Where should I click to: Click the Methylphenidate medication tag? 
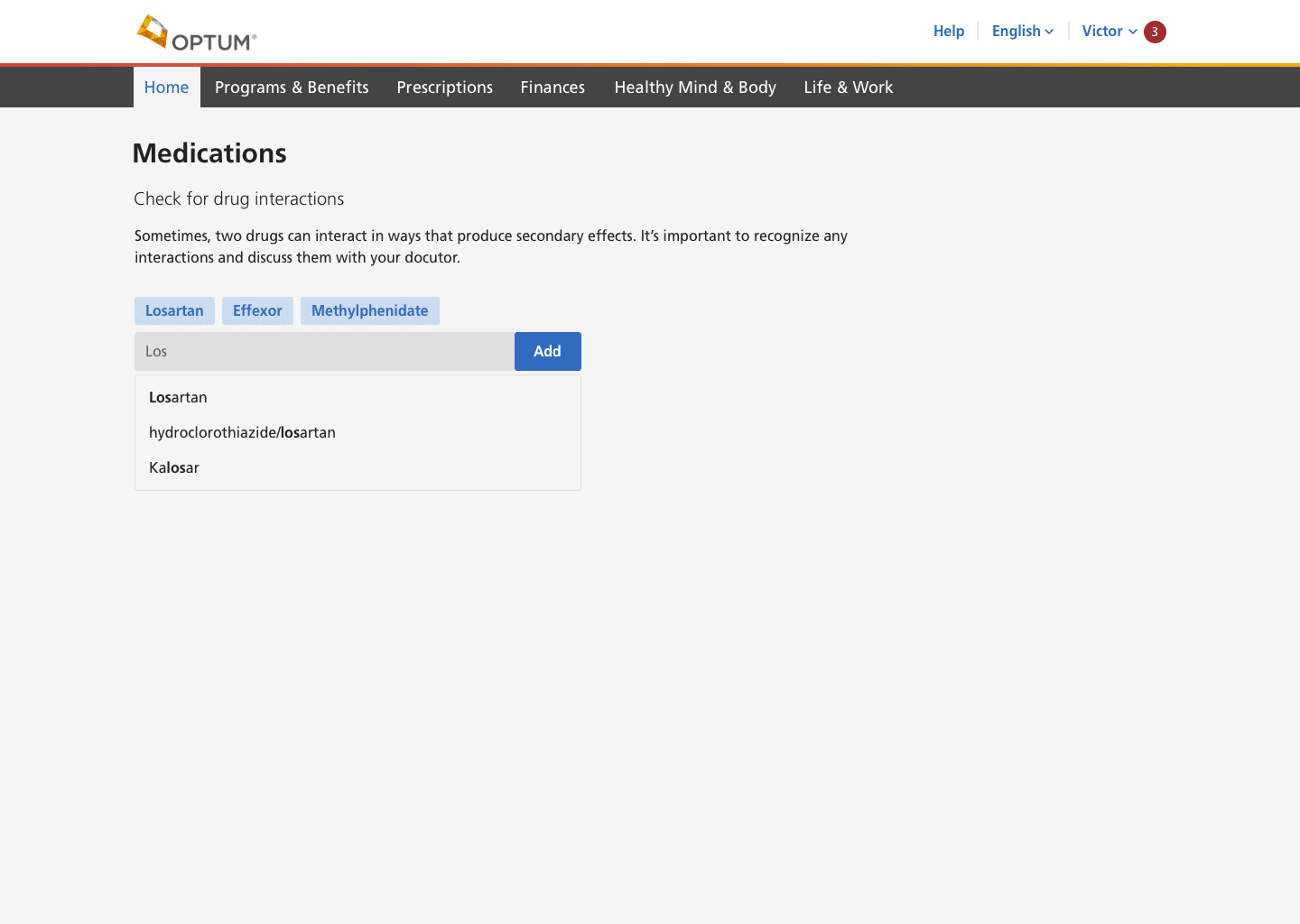click(x=369, y=310)
